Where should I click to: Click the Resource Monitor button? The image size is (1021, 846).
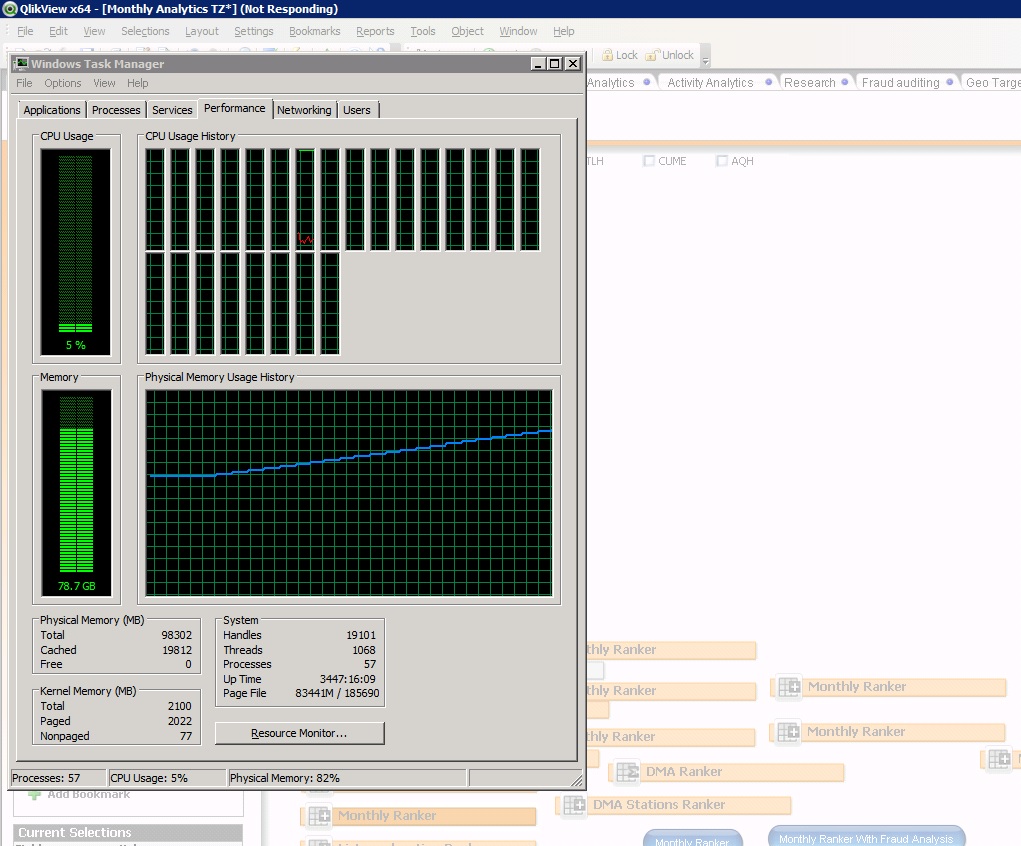point(299,733)
